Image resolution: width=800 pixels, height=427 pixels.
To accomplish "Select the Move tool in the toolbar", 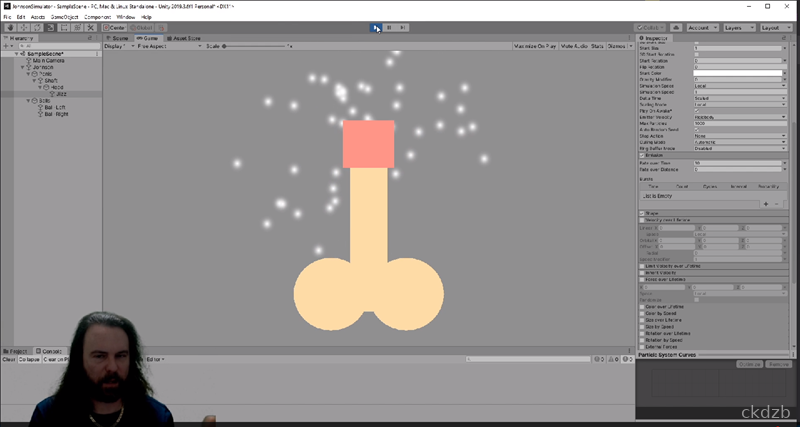I will (24, 28).
